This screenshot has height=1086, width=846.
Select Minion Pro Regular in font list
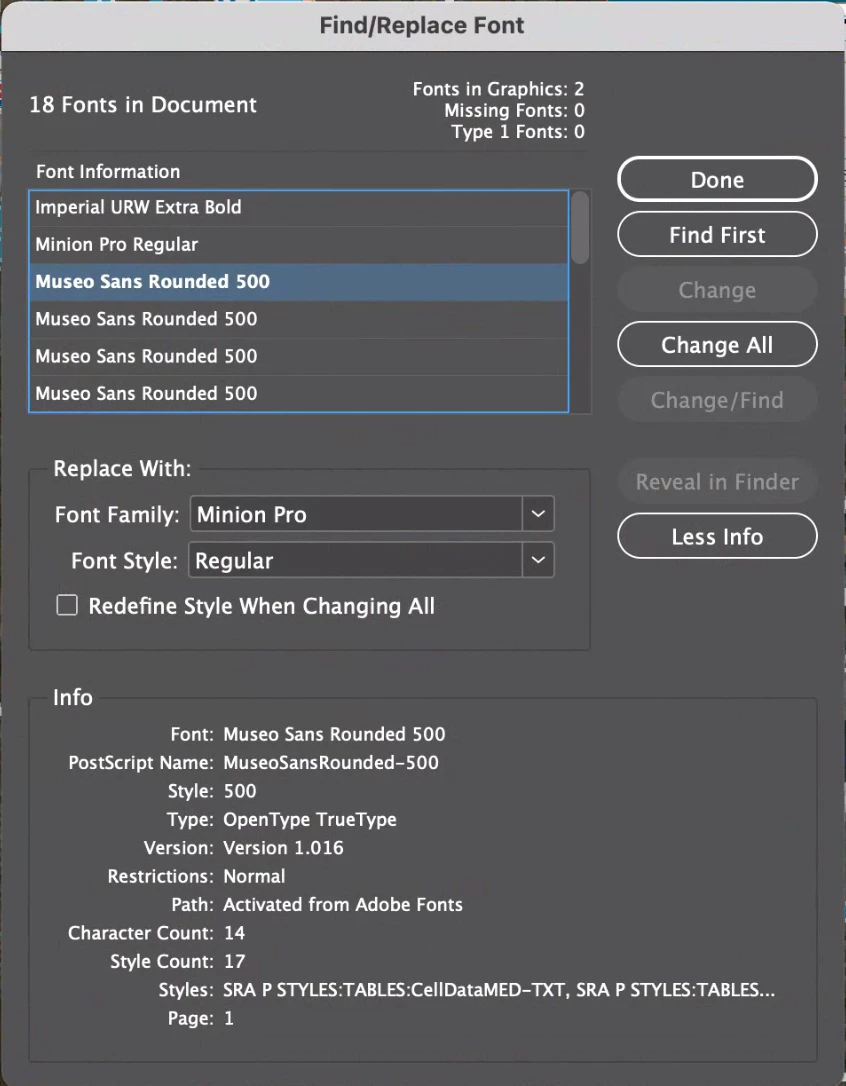point(299,244)
